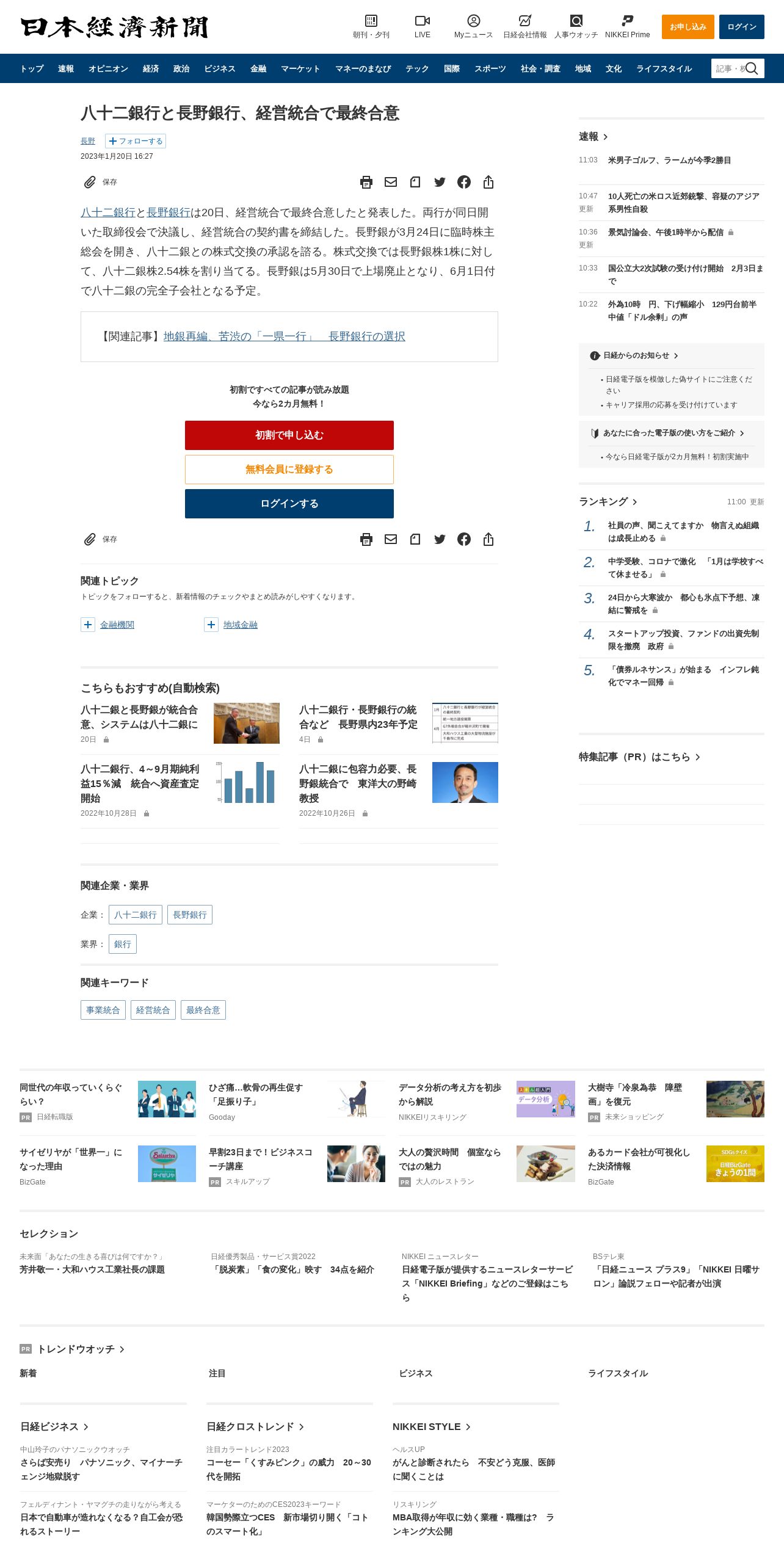Click the 日本経済新聞 logo
Image resolution: width=784 pixels, height=1568 pixels.
pyautogui.click(x=114, y=27)
